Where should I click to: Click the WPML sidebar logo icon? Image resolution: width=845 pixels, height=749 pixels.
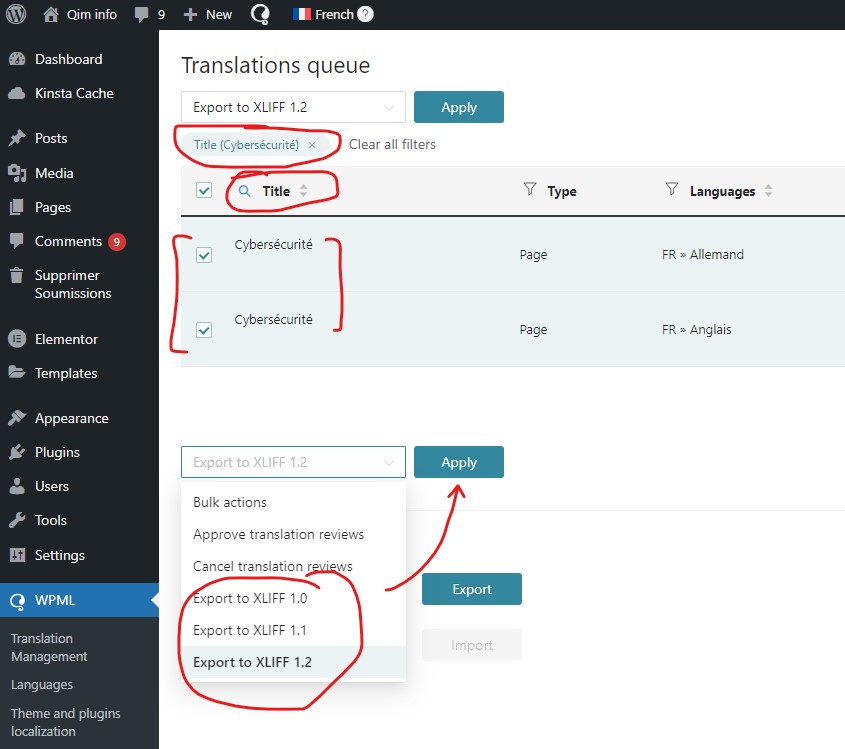tap(17, 600)
